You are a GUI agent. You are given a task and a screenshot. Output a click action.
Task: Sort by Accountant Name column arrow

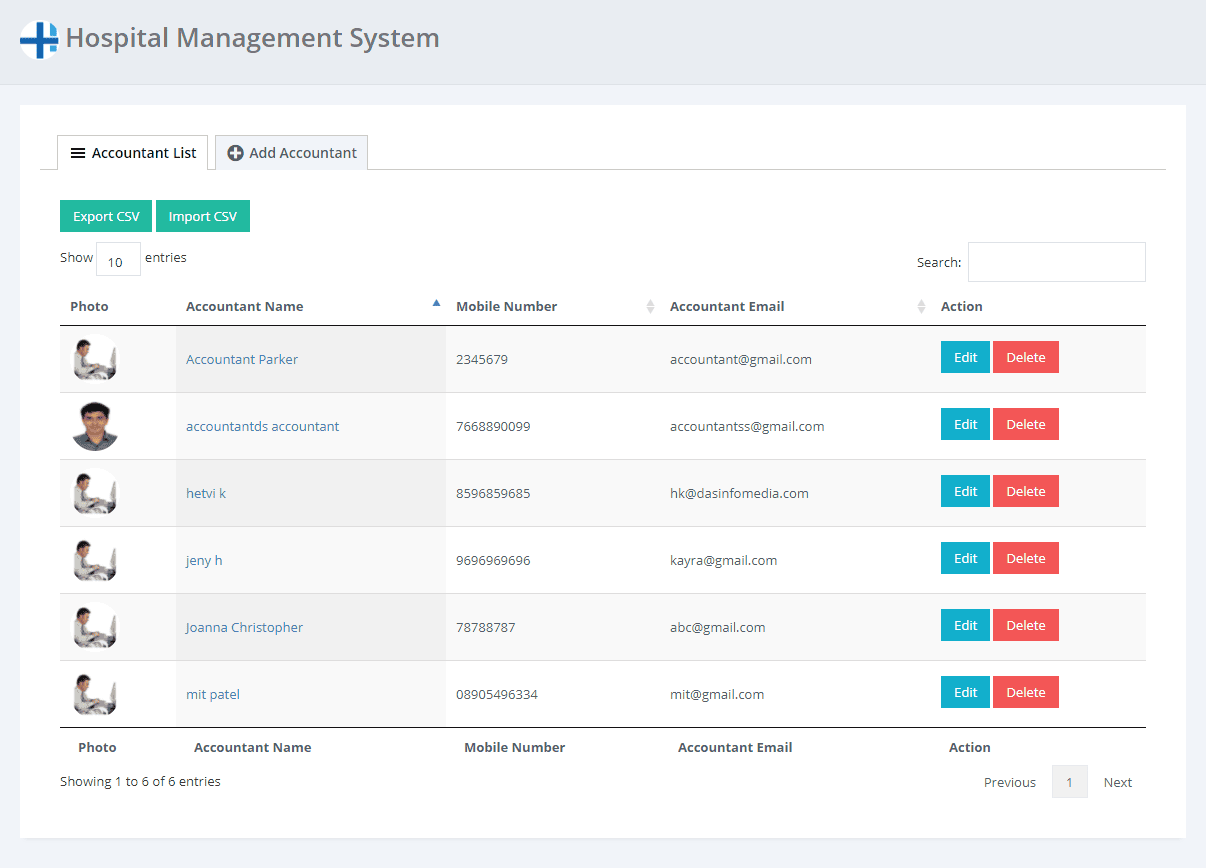436,303
